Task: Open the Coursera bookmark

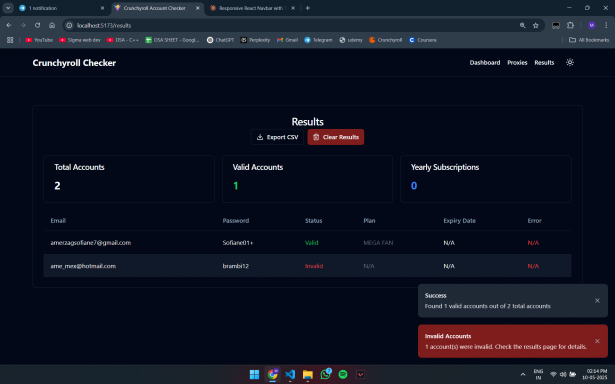Action: tap(422, 40)
